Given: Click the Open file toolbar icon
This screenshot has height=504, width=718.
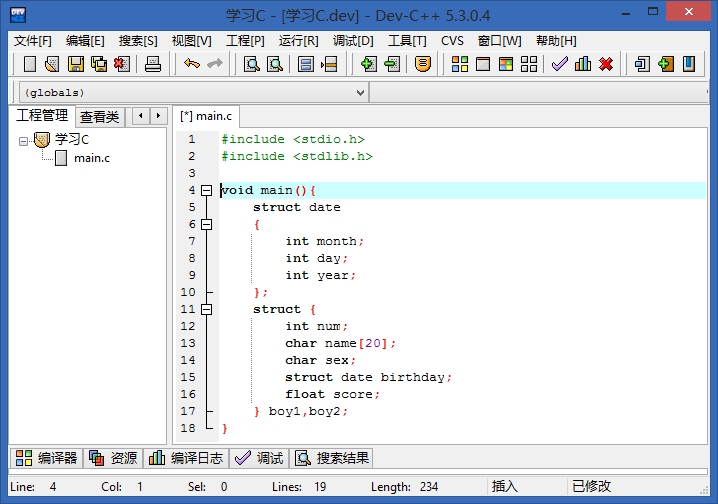Looking at the screenshot, I should coord(52,64).
